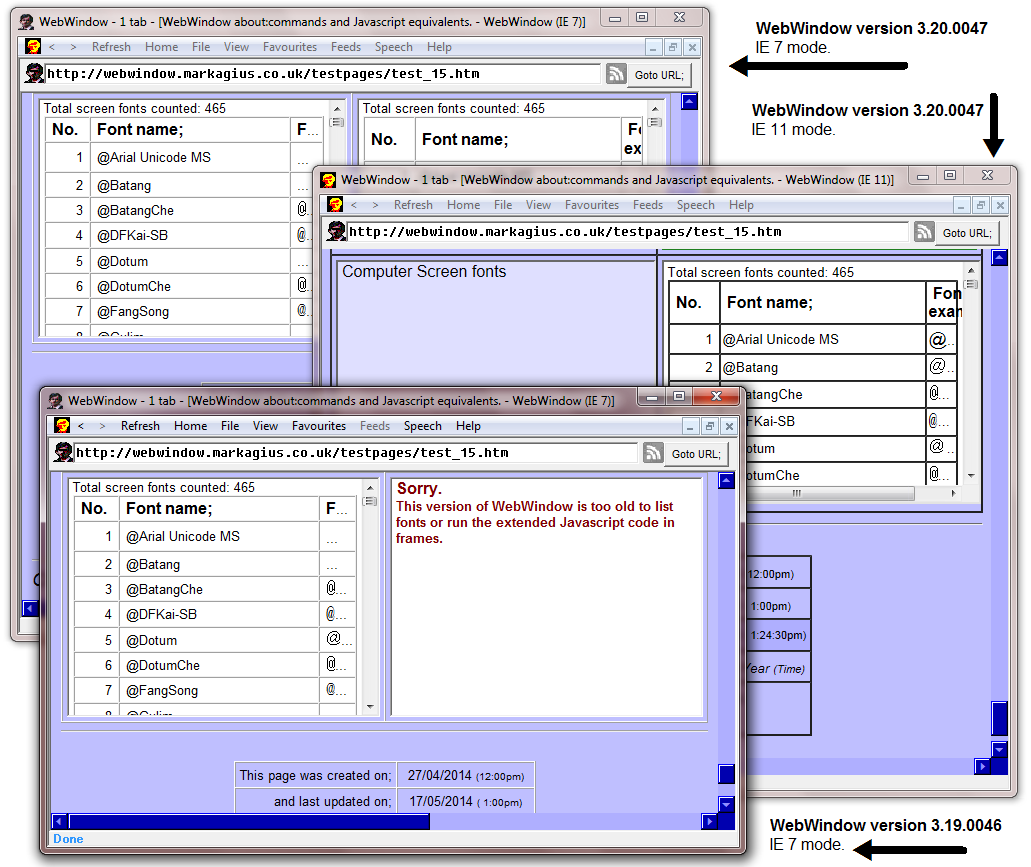Select the back navigation arrow in the front window
This screenshot has height=867, width=1031.
[81, 426]
